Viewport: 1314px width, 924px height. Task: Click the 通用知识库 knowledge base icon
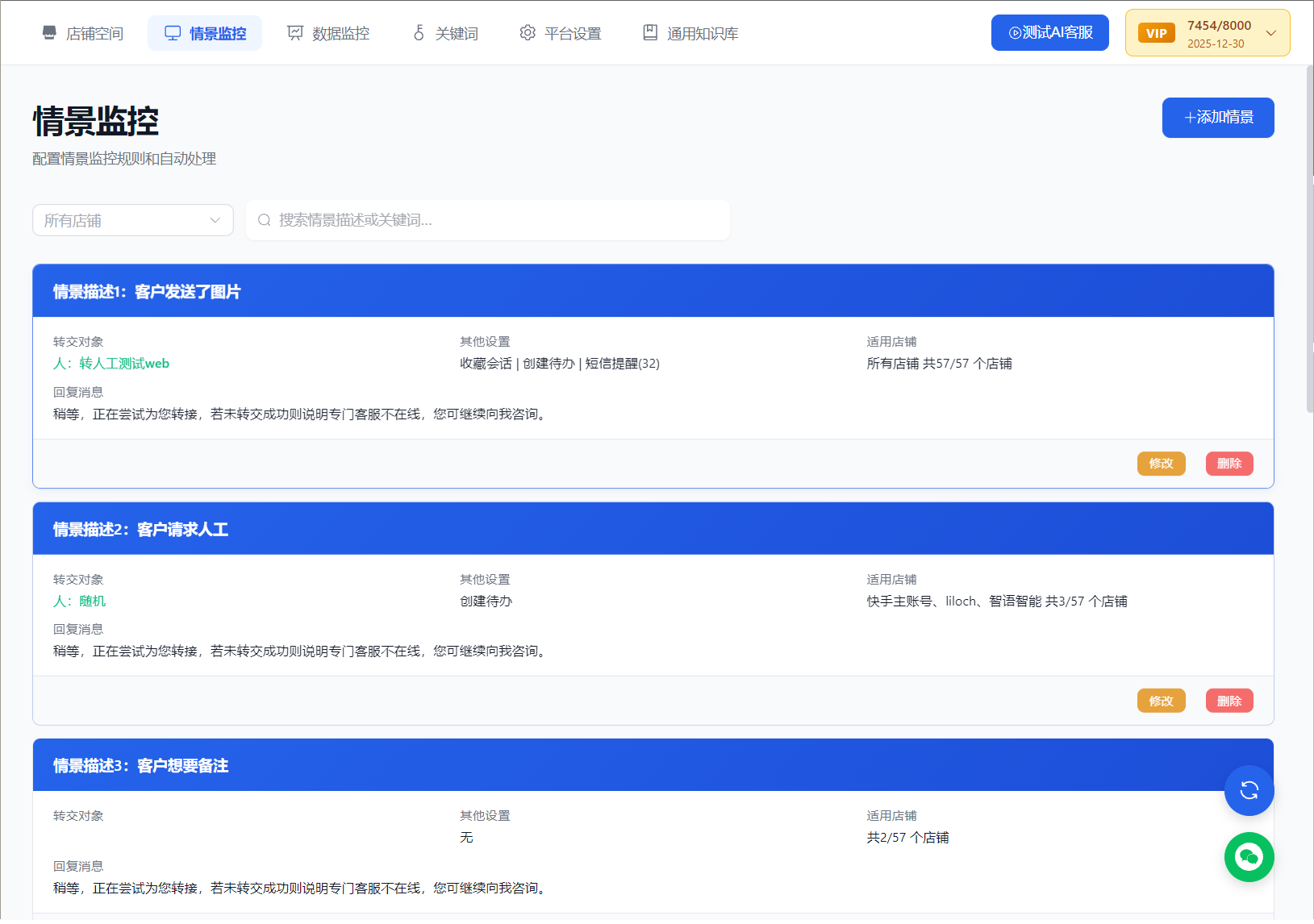click(x=649, y=32)
